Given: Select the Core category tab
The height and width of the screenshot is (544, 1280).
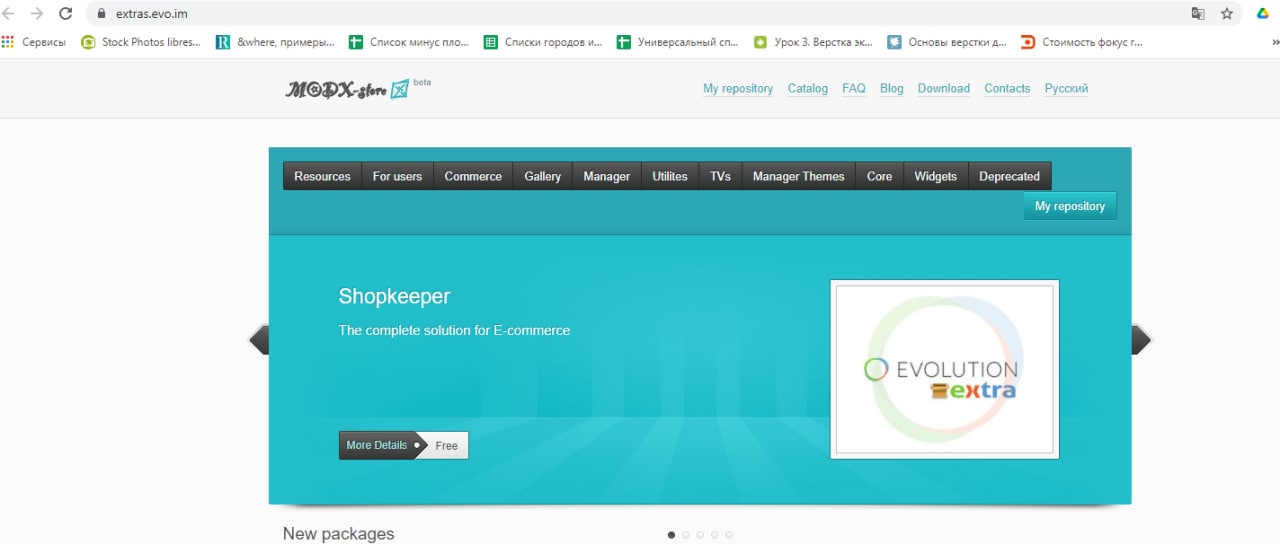Looking at the screenshot, I should tap(880, 176).
